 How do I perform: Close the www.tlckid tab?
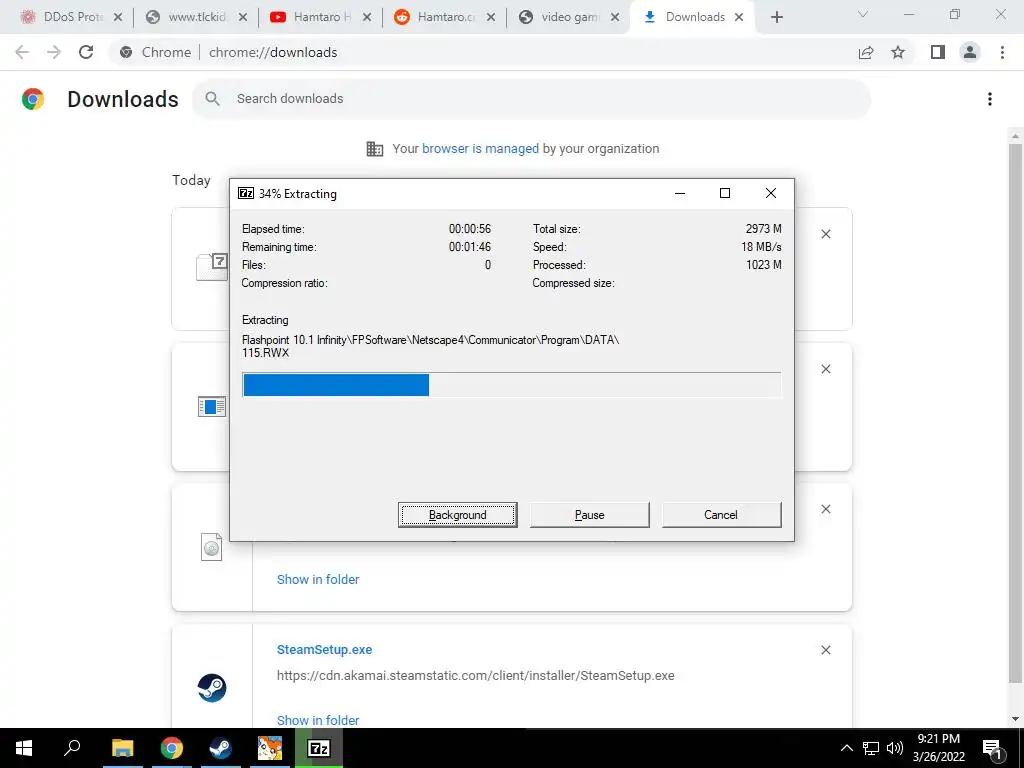point(242,18)
